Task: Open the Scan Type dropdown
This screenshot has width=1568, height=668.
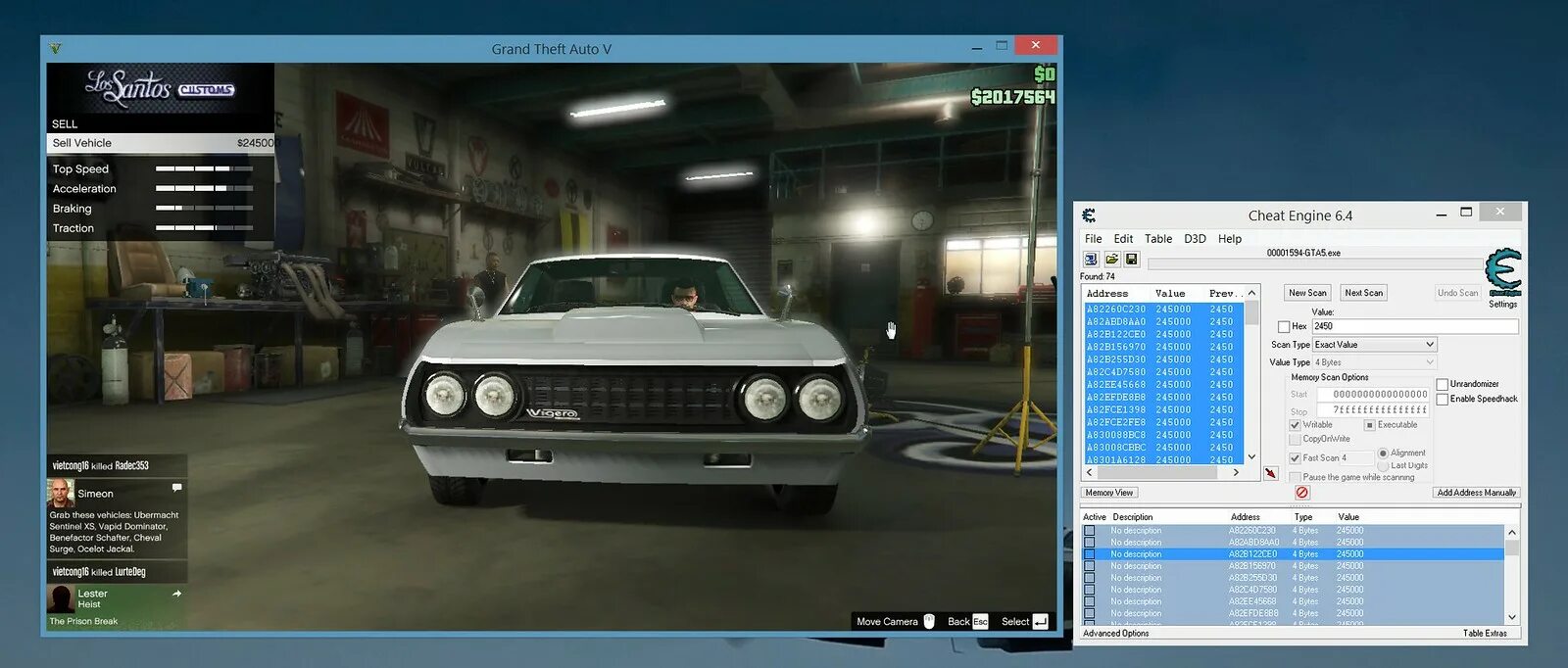Action: click(1375, 345)
